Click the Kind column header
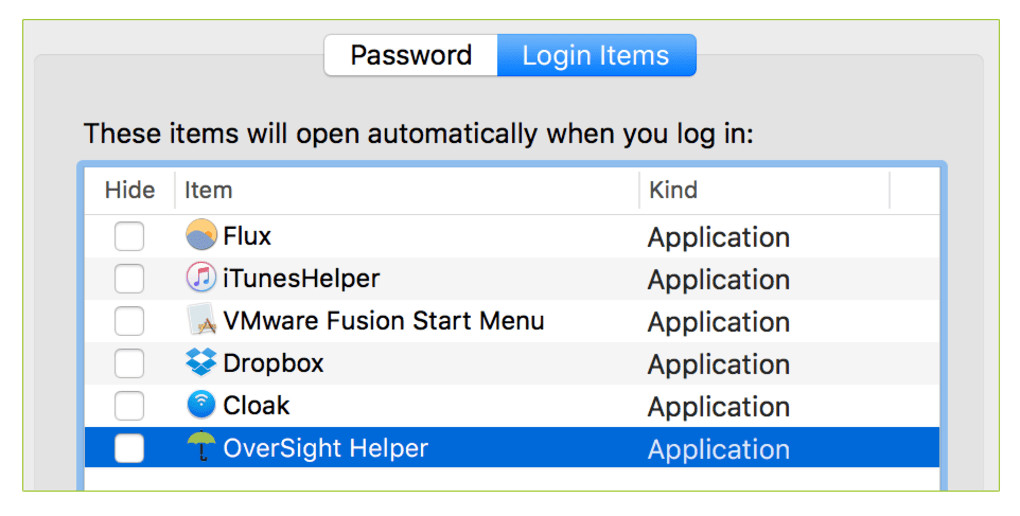The height and width of the screenshot is (516, 1020). click(x=673, y=190)
